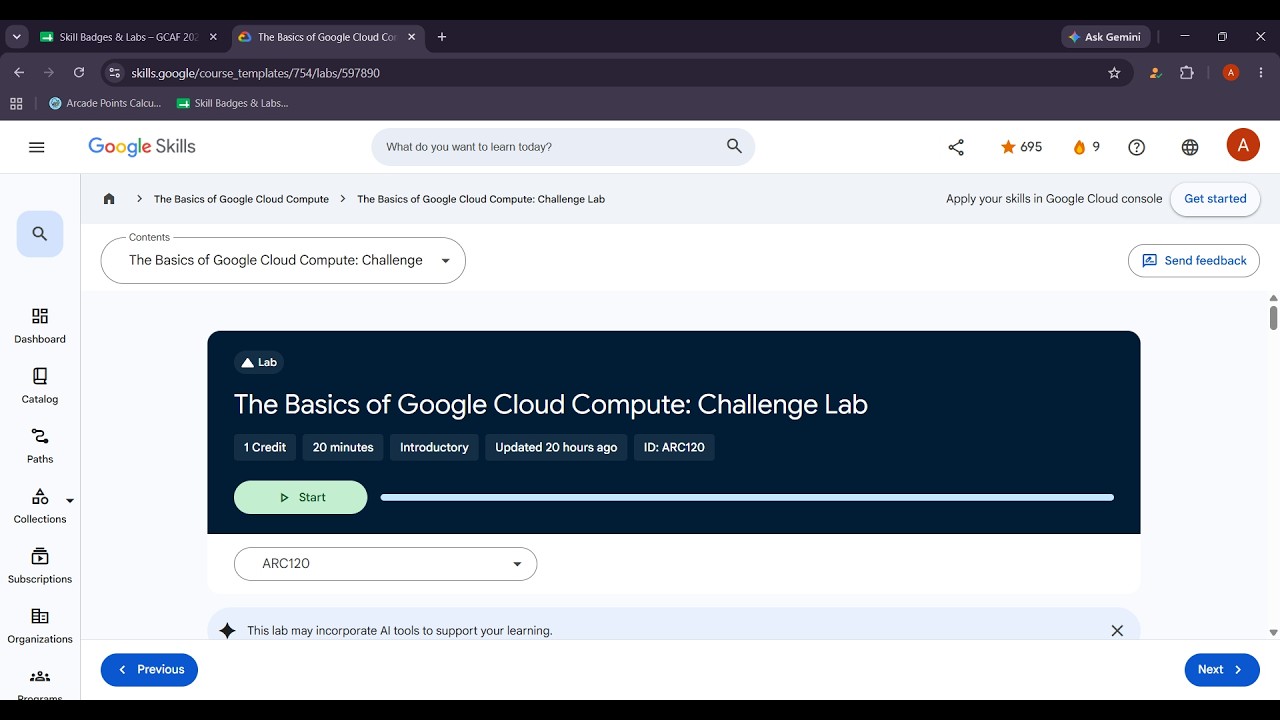The height and width of the screenshot is (720, 1280).
Task: Reload the page
Action: tap(79, 73)
